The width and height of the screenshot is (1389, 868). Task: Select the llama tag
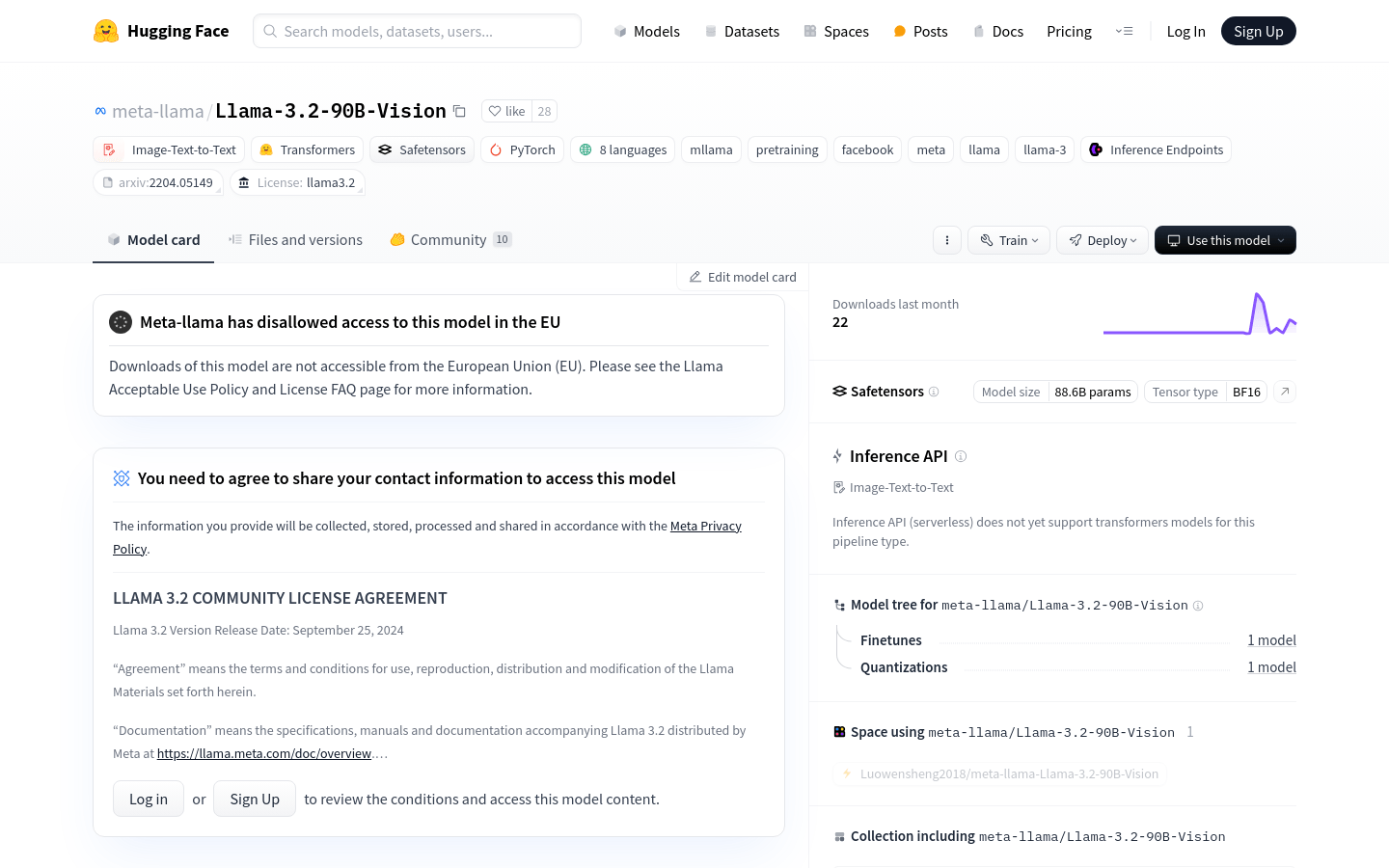(x=984, y=149)
